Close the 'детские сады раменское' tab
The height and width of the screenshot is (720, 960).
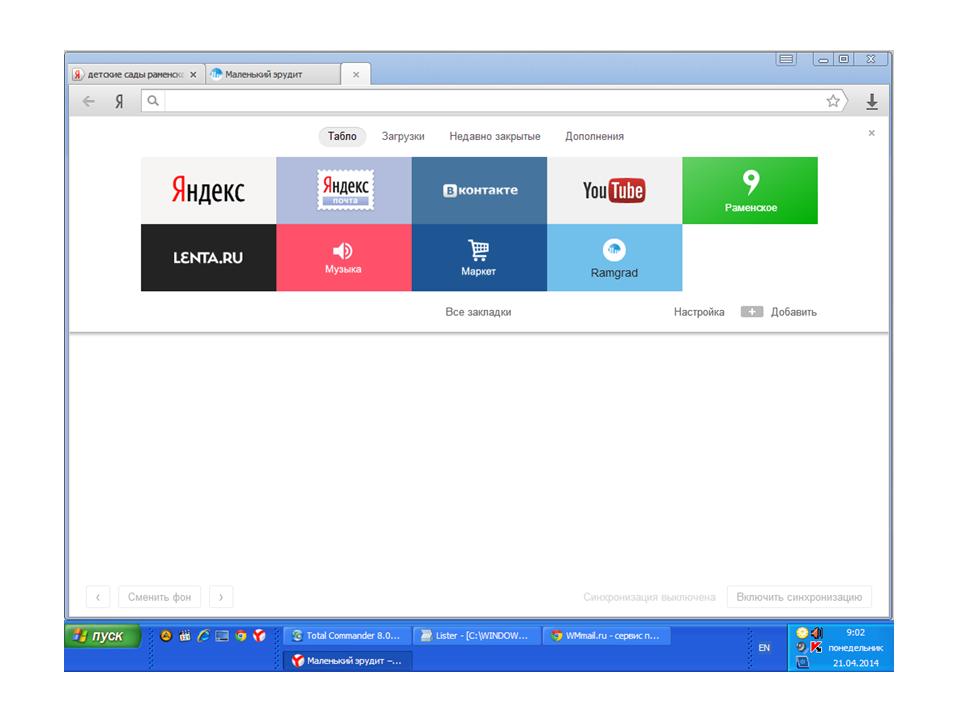(x=193, y=75)
